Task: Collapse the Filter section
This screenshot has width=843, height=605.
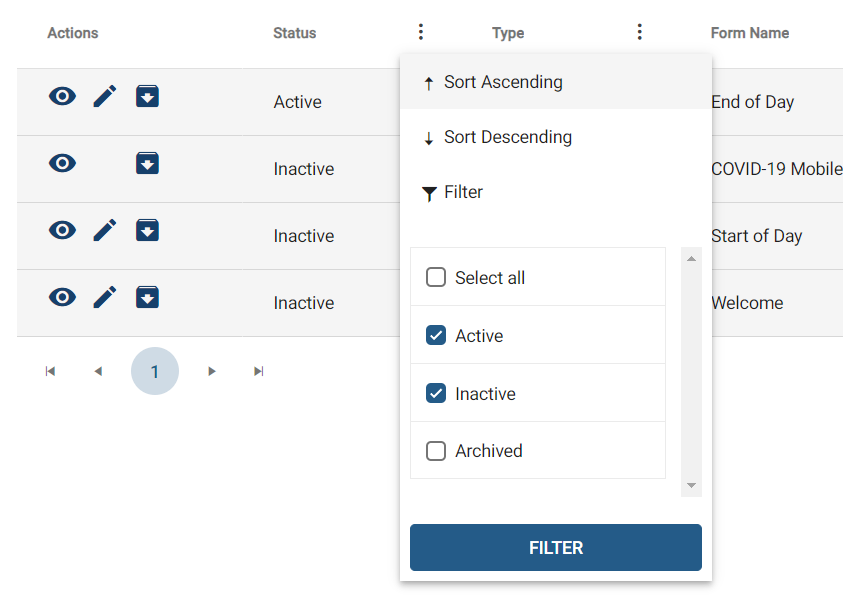Action: tap(556, 192)
